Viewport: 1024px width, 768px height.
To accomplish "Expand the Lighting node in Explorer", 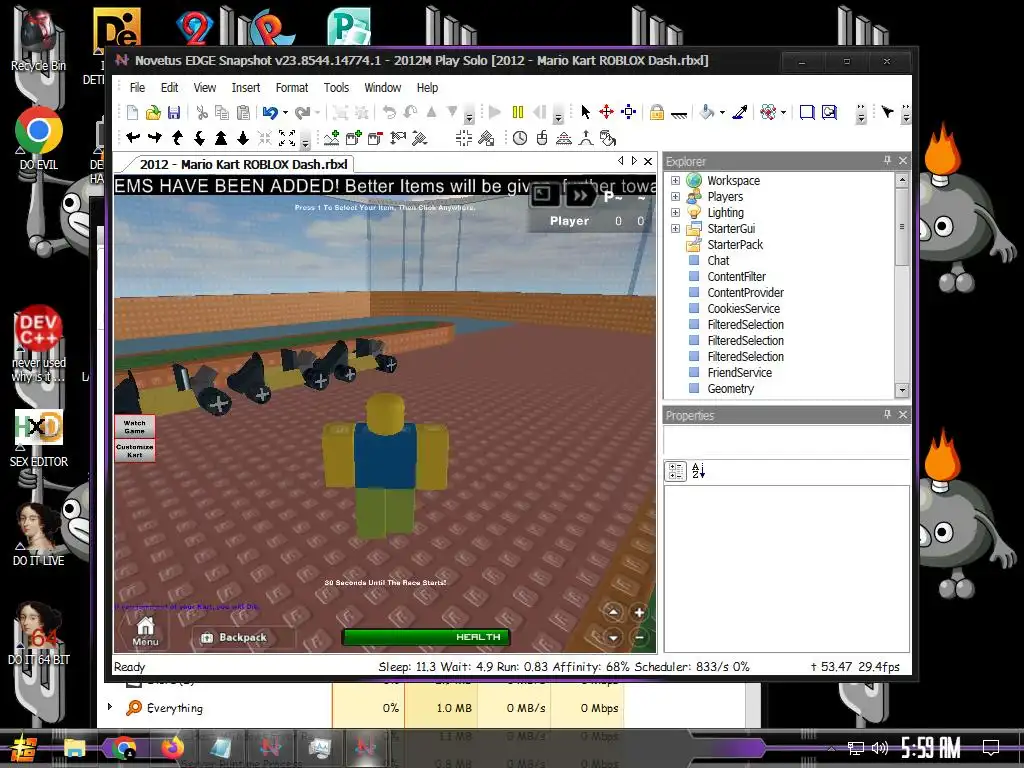I will 675,213.
